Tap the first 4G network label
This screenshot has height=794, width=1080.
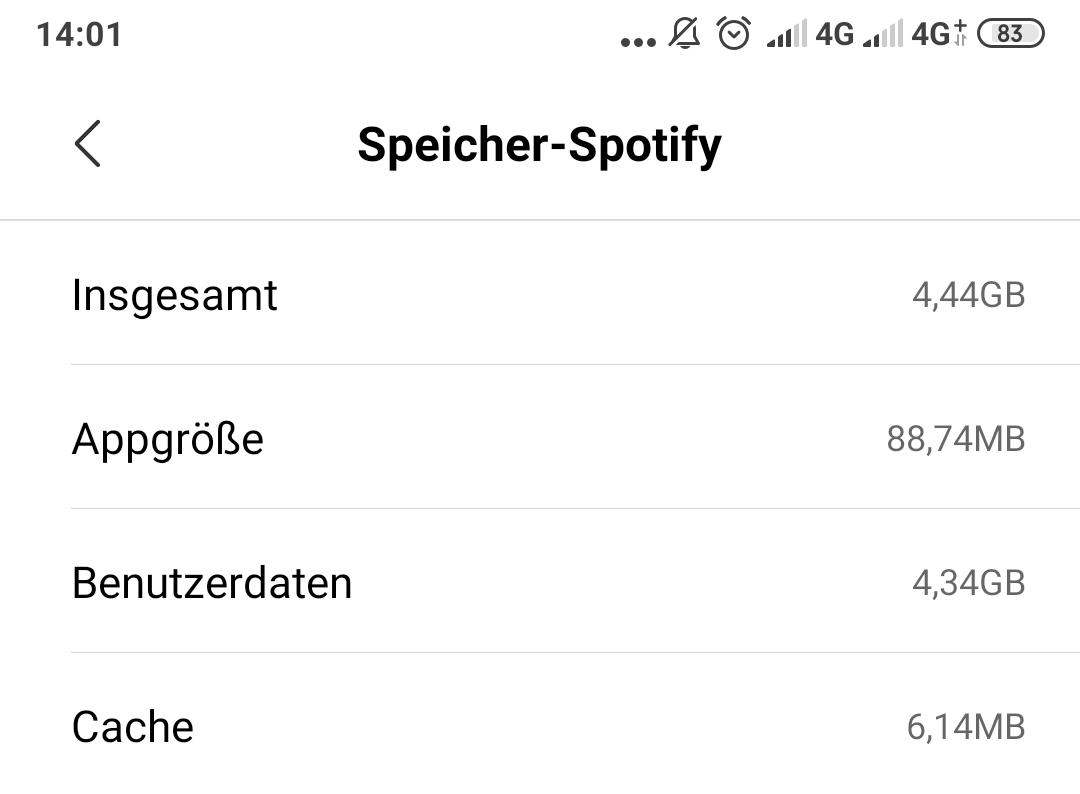(835, 34)
